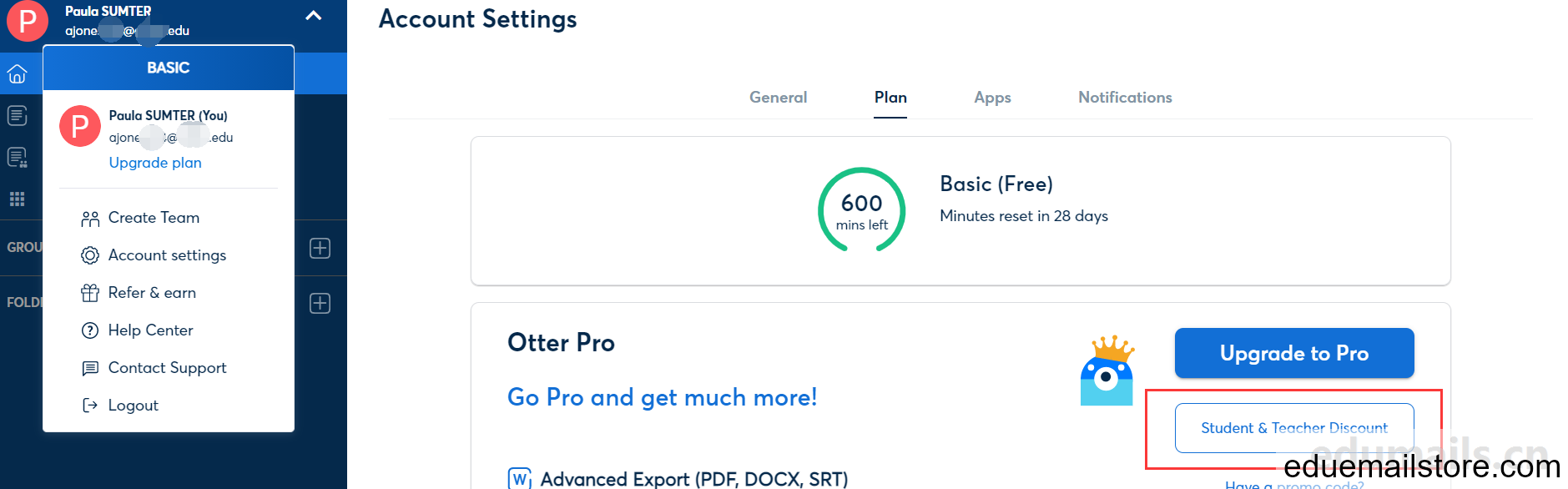Screen dimensions: 1568x489
Task: Add a new group with plus icon
Action: click(320, 248)
